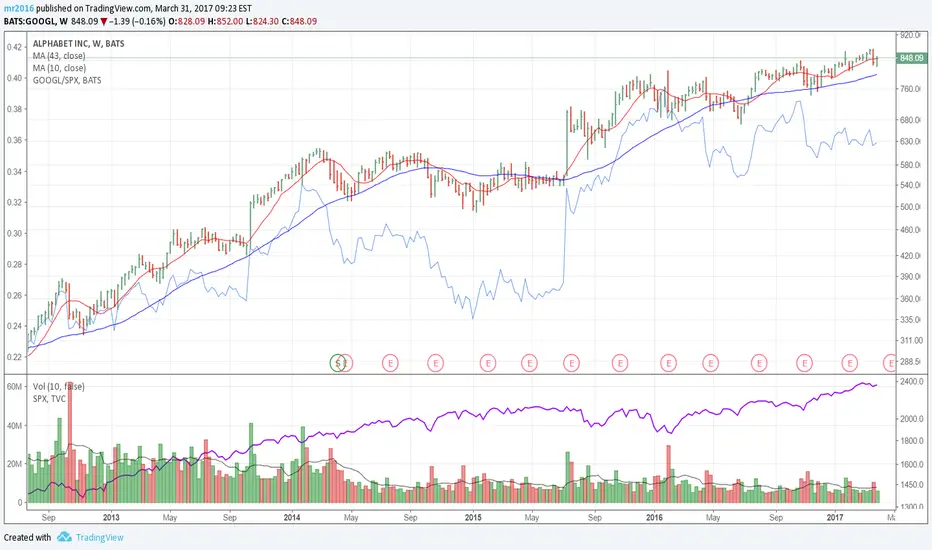Click the 2013 label on time axis
This screenshot has width=932, height=550.
coord(111,517)
